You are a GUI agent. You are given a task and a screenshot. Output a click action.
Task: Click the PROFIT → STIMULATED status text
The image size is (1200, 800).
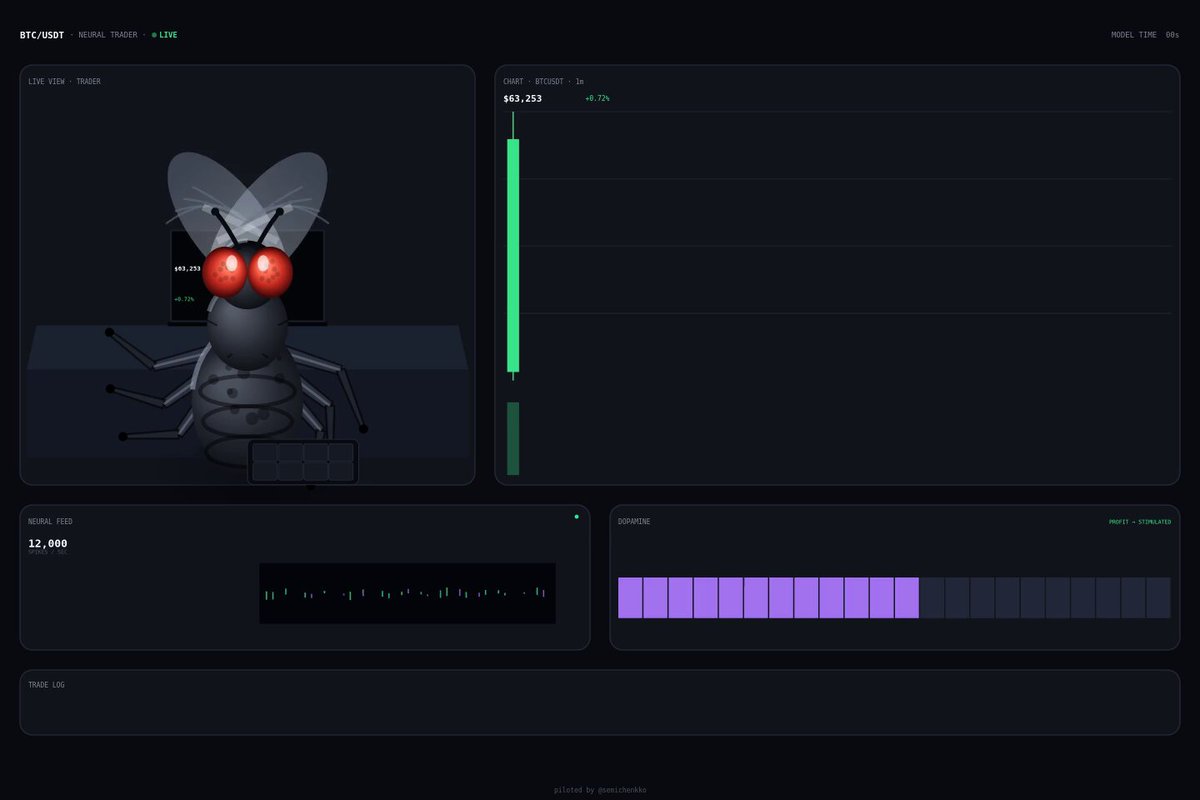coord(1140,522)
